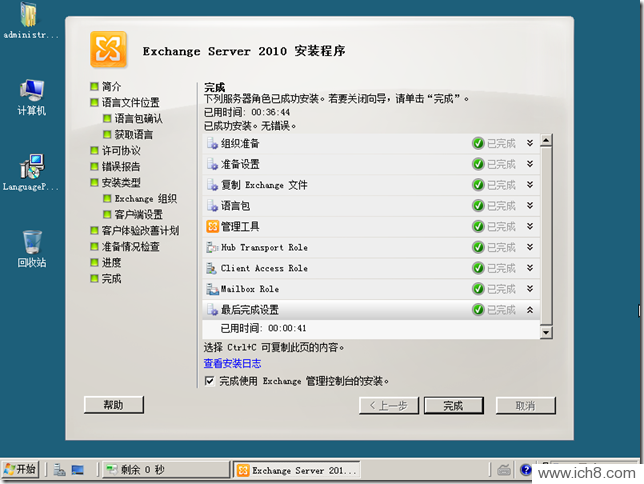
Task: Uncheck 完成使用 Exchange 管理控制台的安装 checkbox
Action: coord(209,381)
